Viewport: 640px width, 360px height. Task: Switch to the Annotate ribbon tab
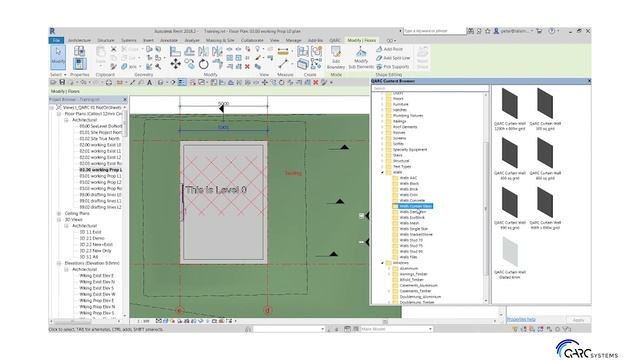tap(169, 40)
